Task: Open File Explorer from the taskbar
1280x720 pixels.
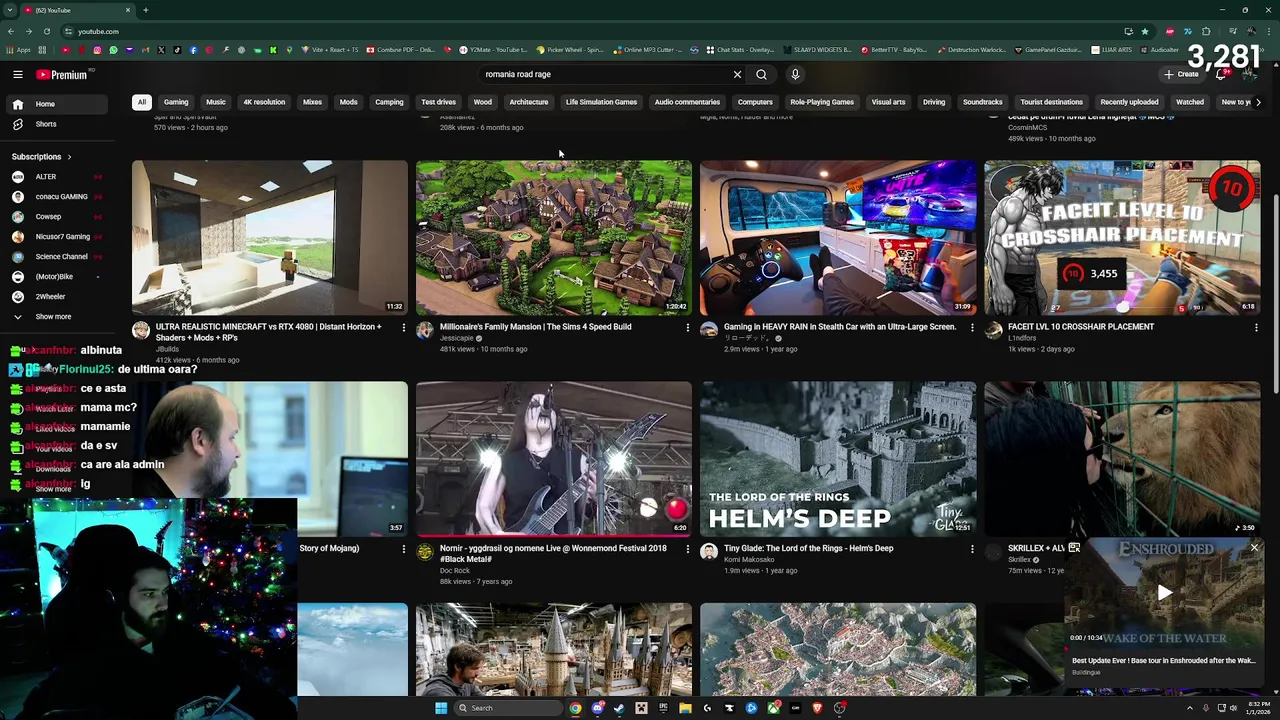Action: click(685, 708)
